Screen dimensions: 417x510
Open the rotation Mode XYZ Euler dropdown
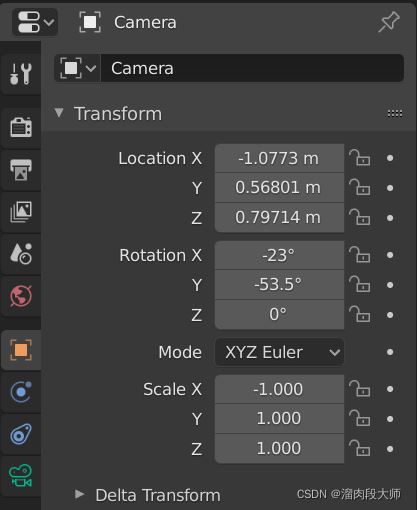[279, 352]
